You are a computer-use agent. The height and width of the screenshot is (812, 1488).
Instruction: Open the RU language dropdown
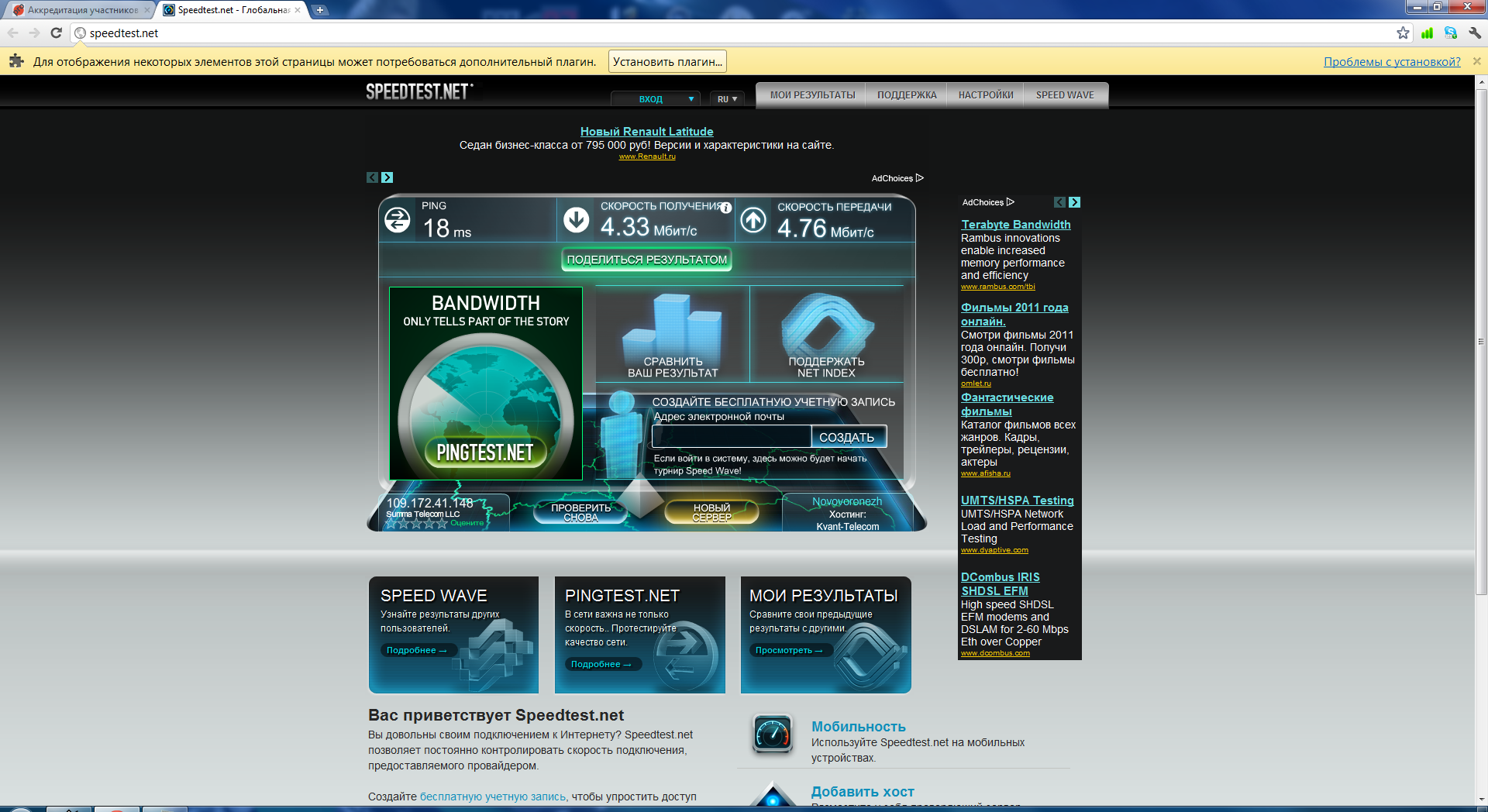point(727,99)
